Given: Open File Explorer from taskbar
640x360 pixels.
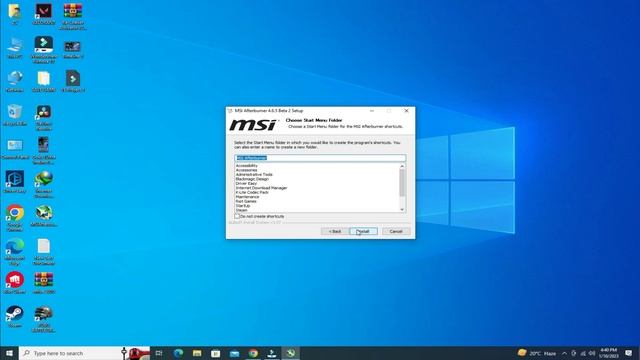Looking at the screenshot, I should pyautogui.click(x=197, y=353).
